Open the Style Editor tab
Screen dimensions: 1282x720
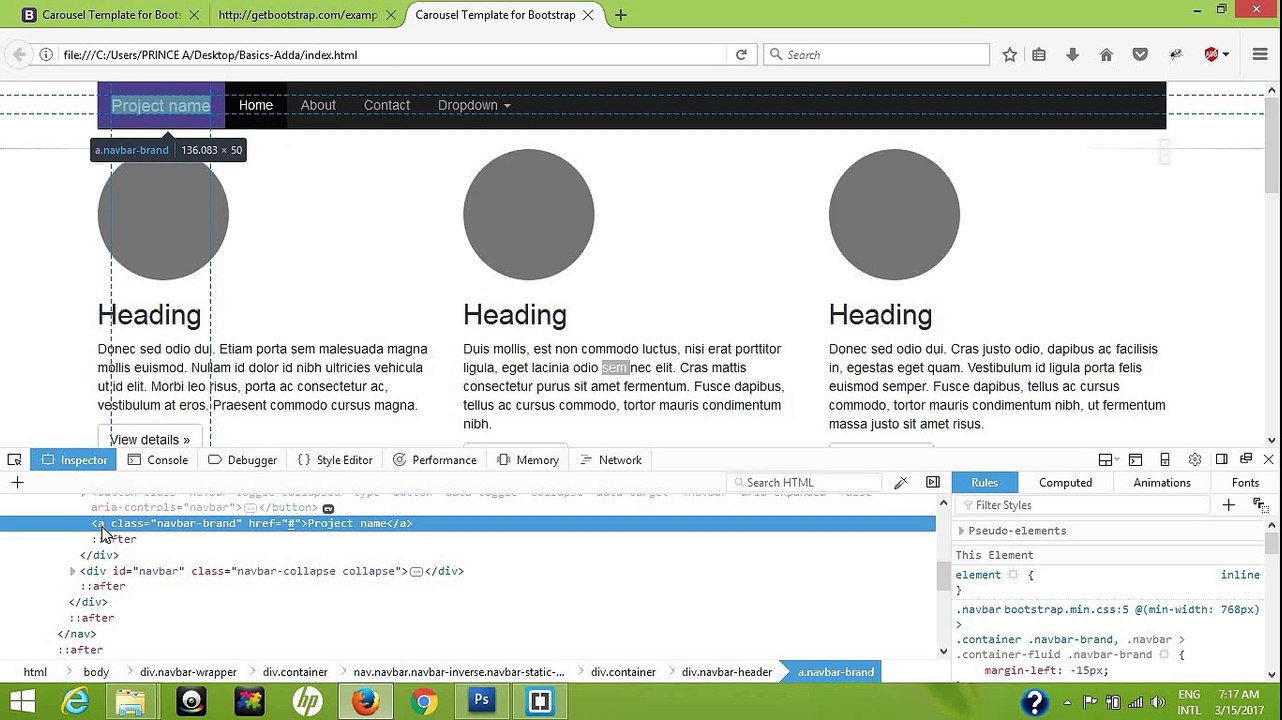tap(335, 460)
